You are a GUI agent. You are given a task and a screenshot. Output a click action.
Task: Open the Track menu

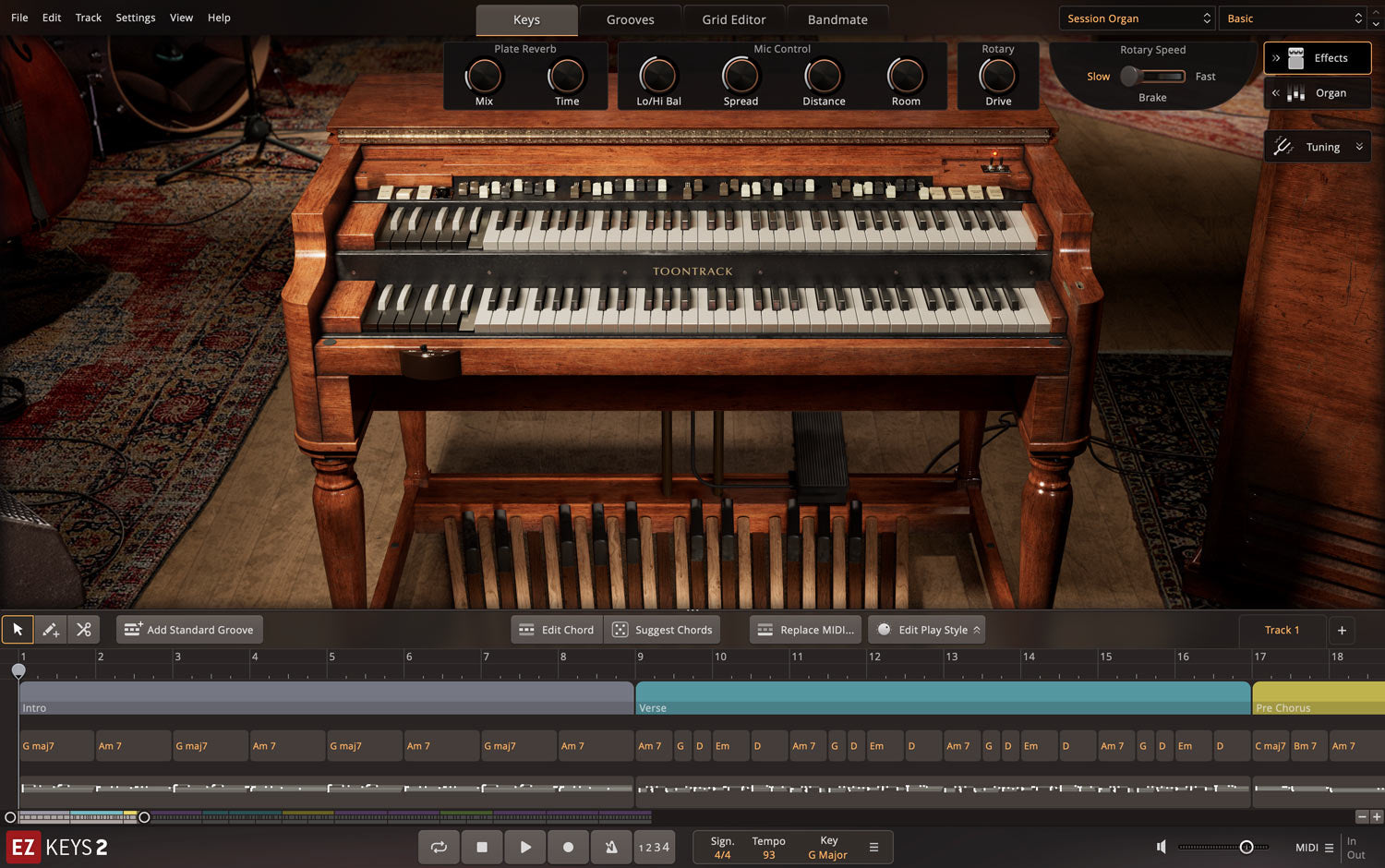click(89, 18)
